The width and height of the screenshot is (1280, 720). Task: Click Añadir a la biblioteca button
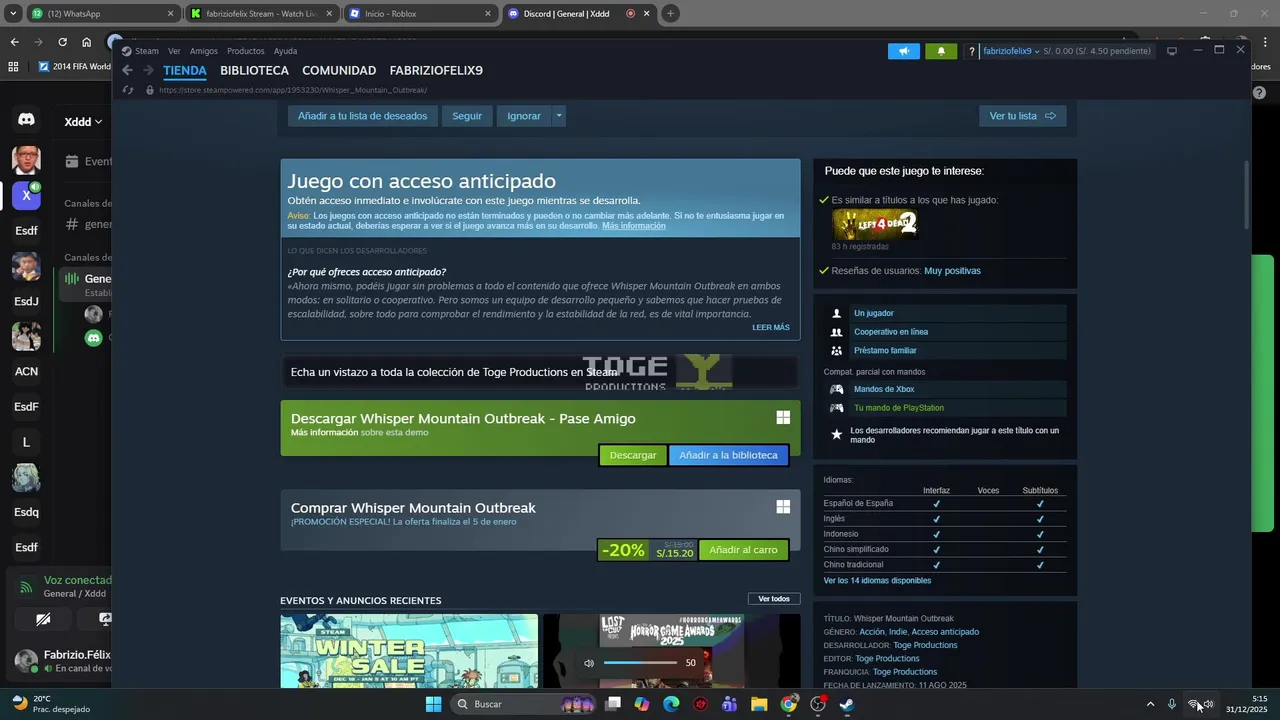click(x=728, y=455)
